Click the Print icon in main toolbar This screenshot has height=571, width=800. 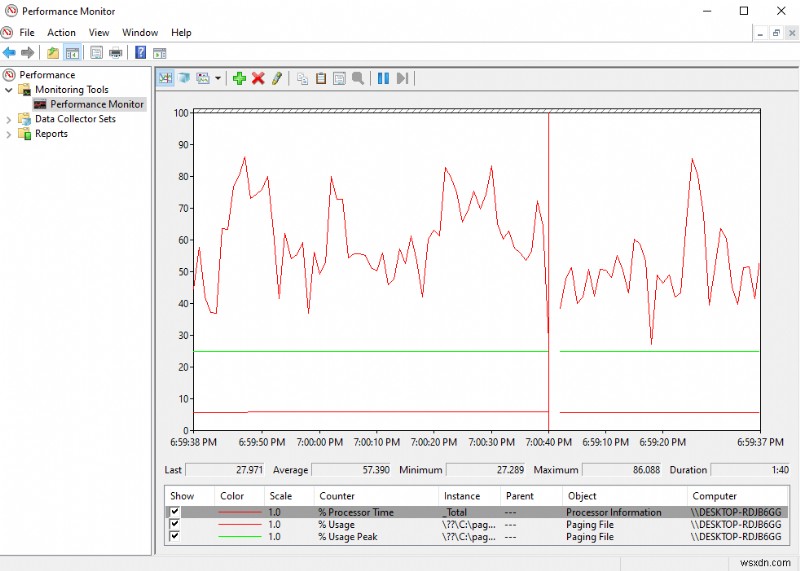pos(115,53)
